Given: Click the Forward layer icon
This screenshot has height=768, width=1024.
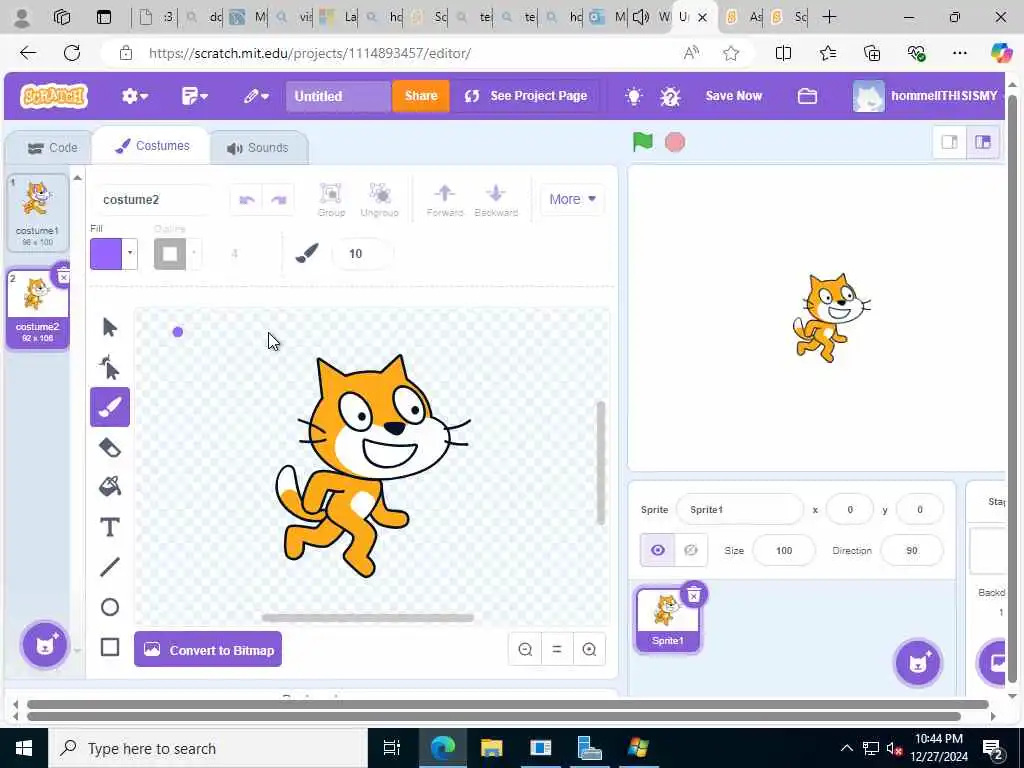Looking at the screenshot, I should [x=445, y=200].
